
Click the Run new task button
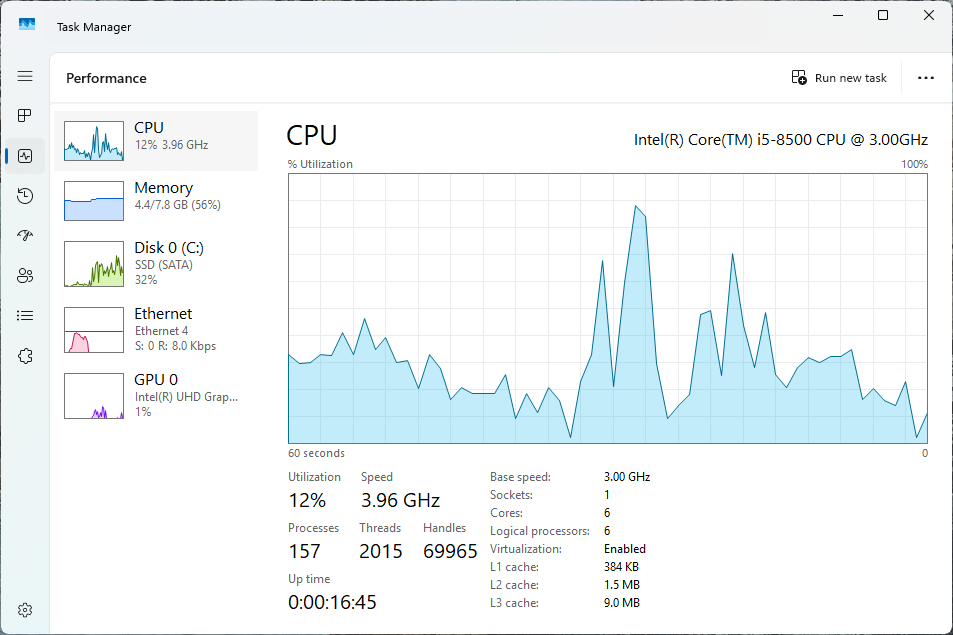point(839,78)
